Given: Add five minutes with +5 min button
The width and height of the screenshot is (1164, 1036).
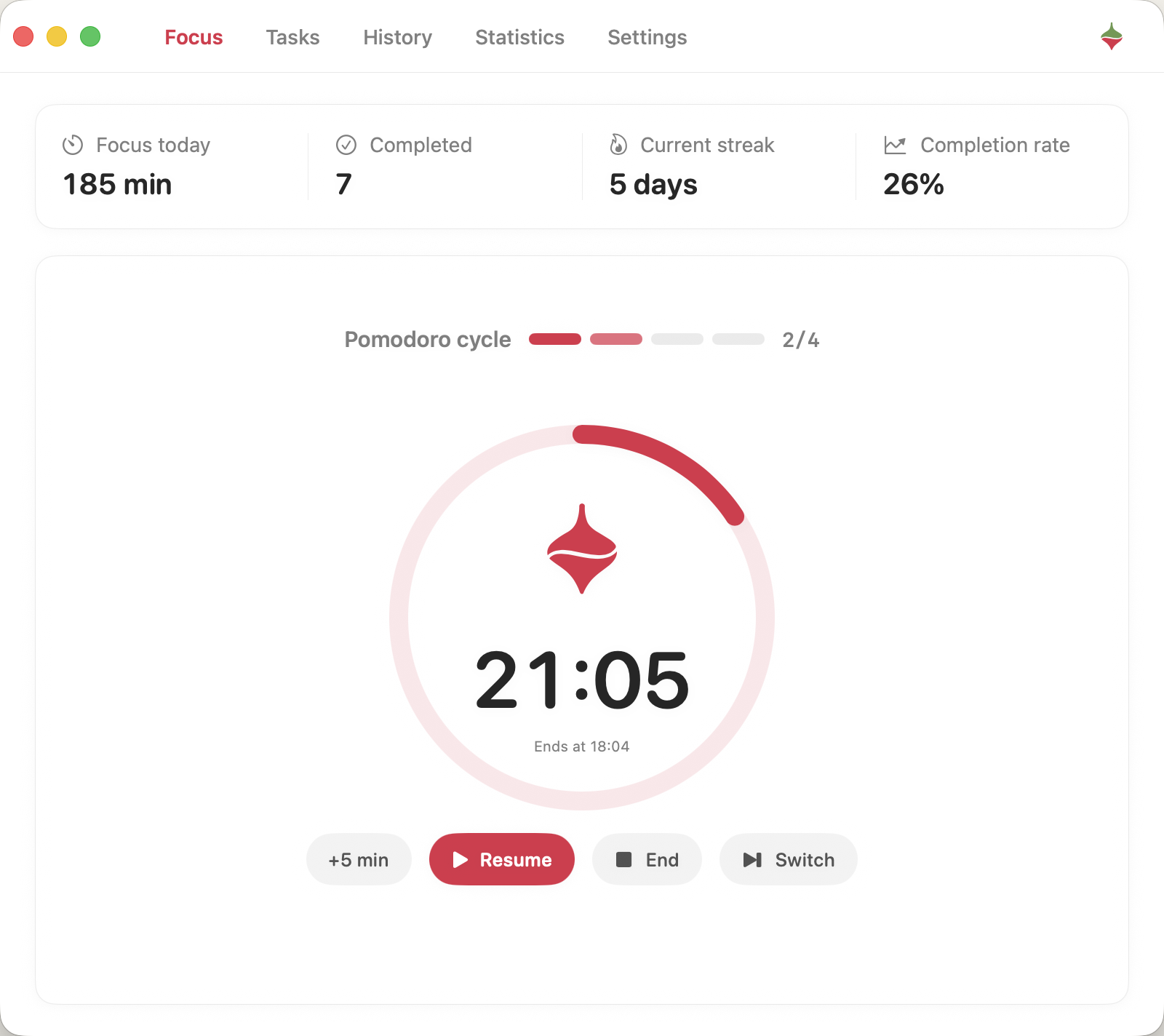Looking at the screenshot, I should [x=359, y=859].
